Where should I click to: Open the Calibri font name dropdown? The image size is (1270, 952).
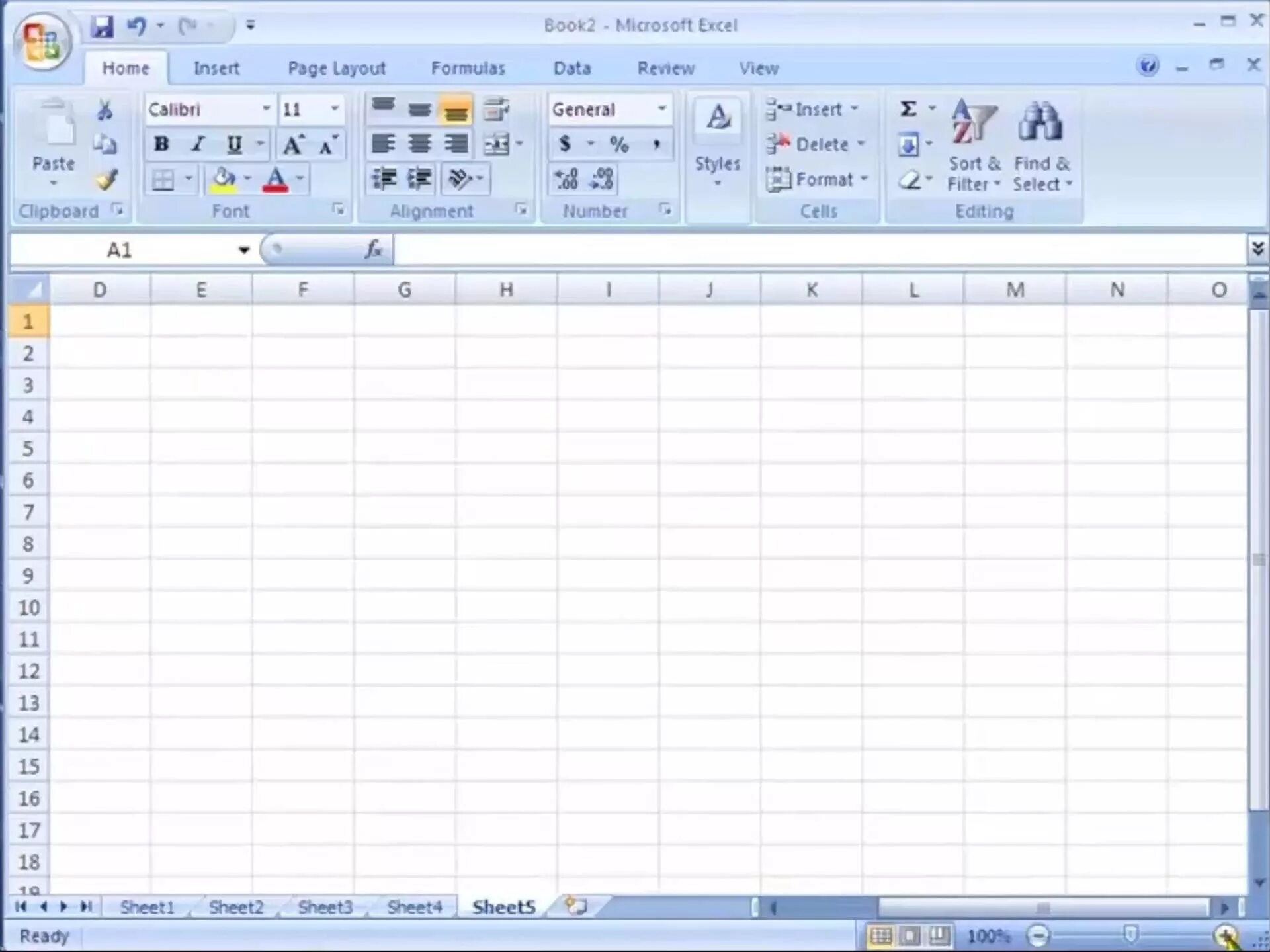coord(266,108)
